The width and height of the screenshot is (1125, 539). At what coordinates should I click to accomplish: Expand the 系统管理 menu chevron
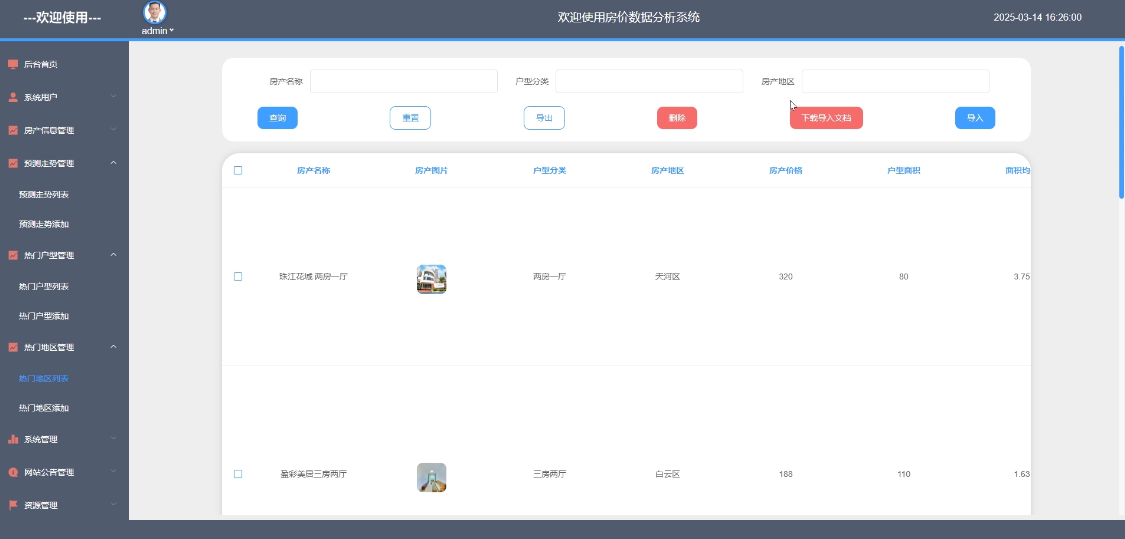click(x=113, y=439)
